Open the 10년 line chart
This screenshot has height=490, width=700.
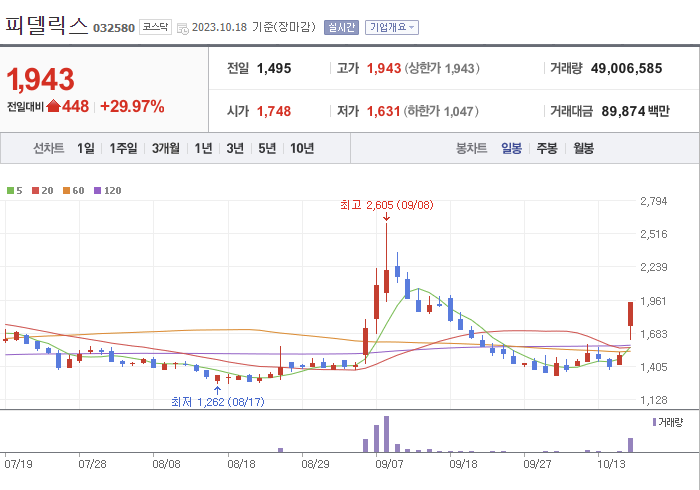(302, 148)
